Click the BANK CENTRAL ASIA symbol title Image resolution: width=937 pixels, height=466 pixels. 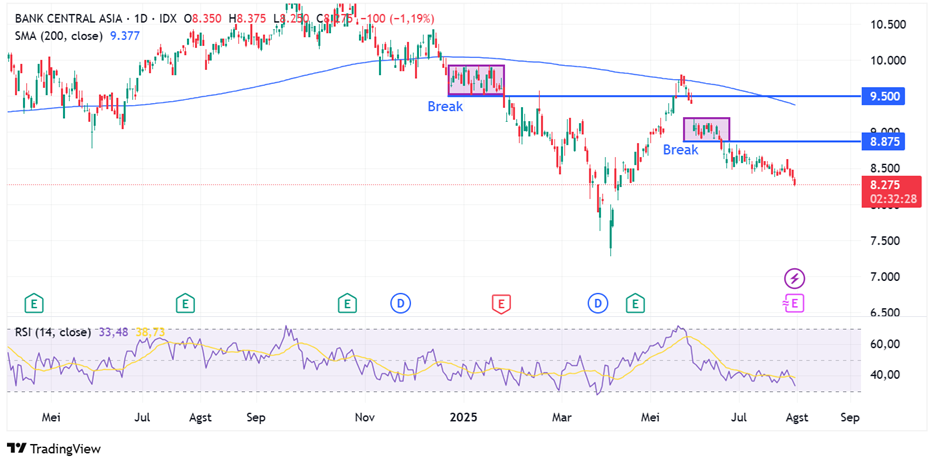tap(70, 19)
